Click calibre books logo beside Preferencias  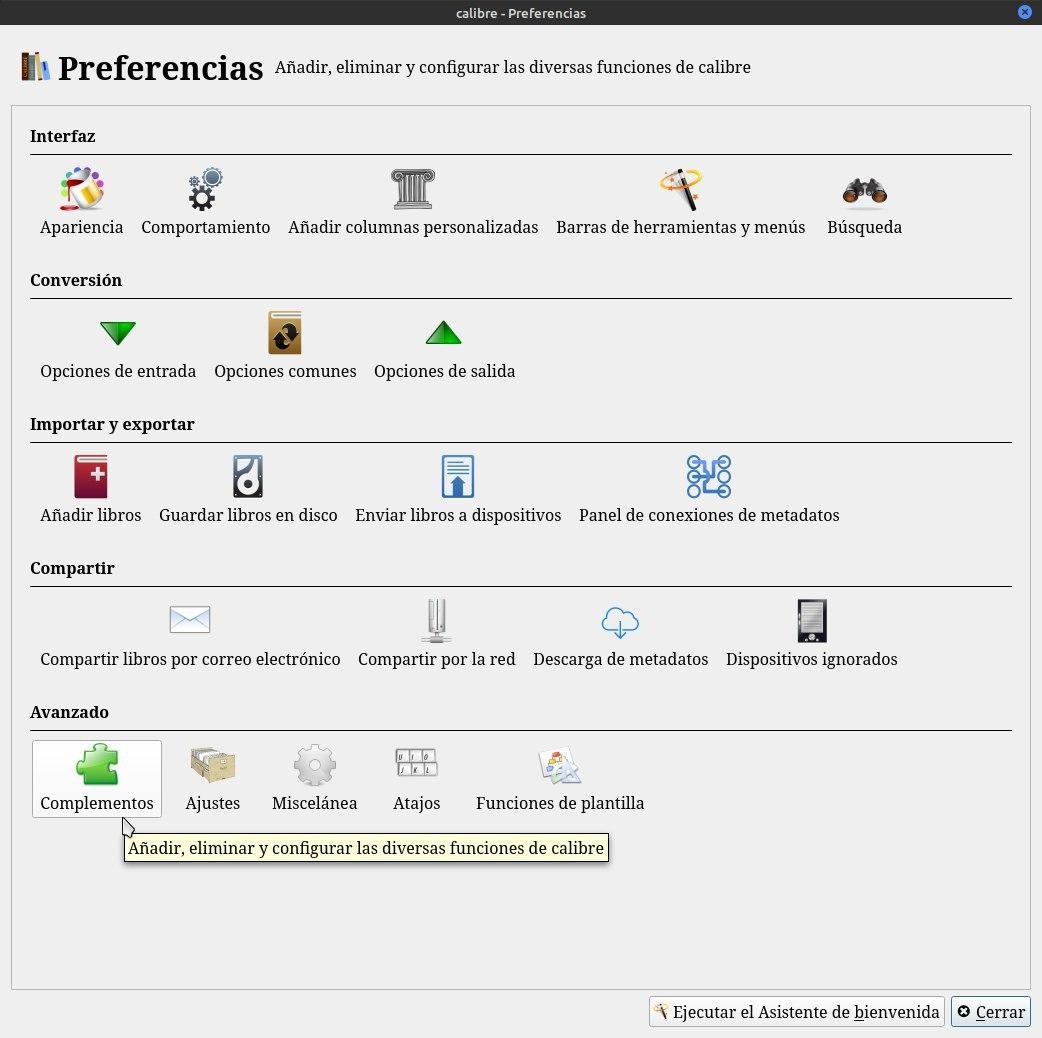click(35, 66)
